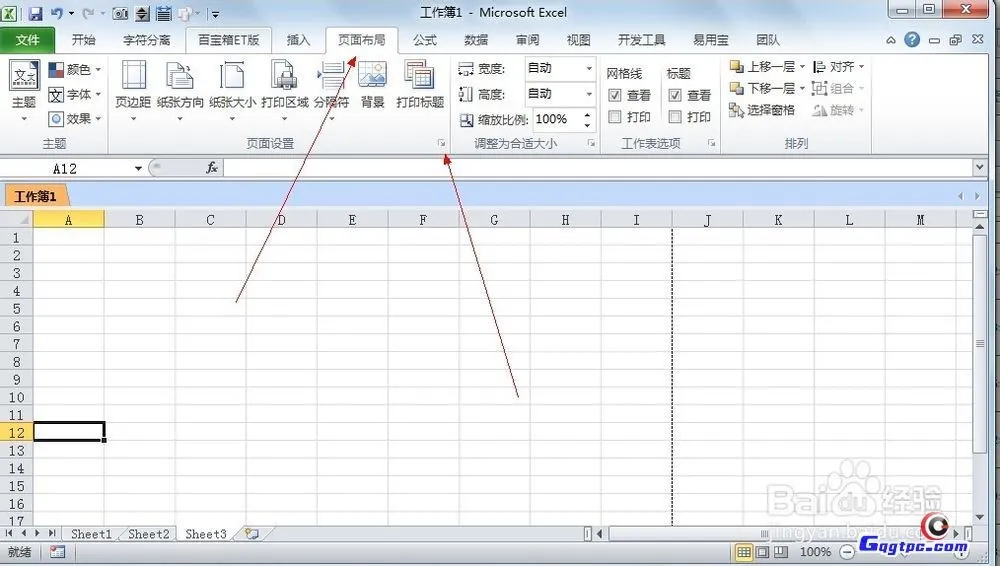
Task: Click the 打印标题 print titles button
Action: coord(420,86)
